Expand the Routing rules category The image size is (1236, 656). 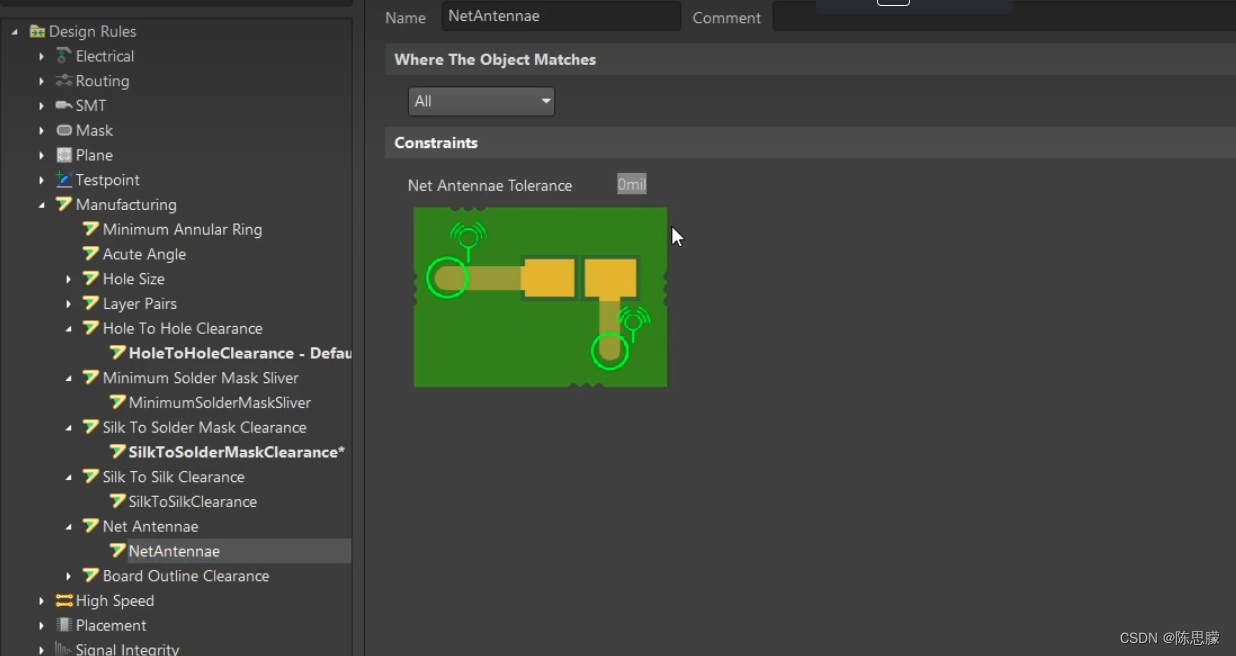41,81
